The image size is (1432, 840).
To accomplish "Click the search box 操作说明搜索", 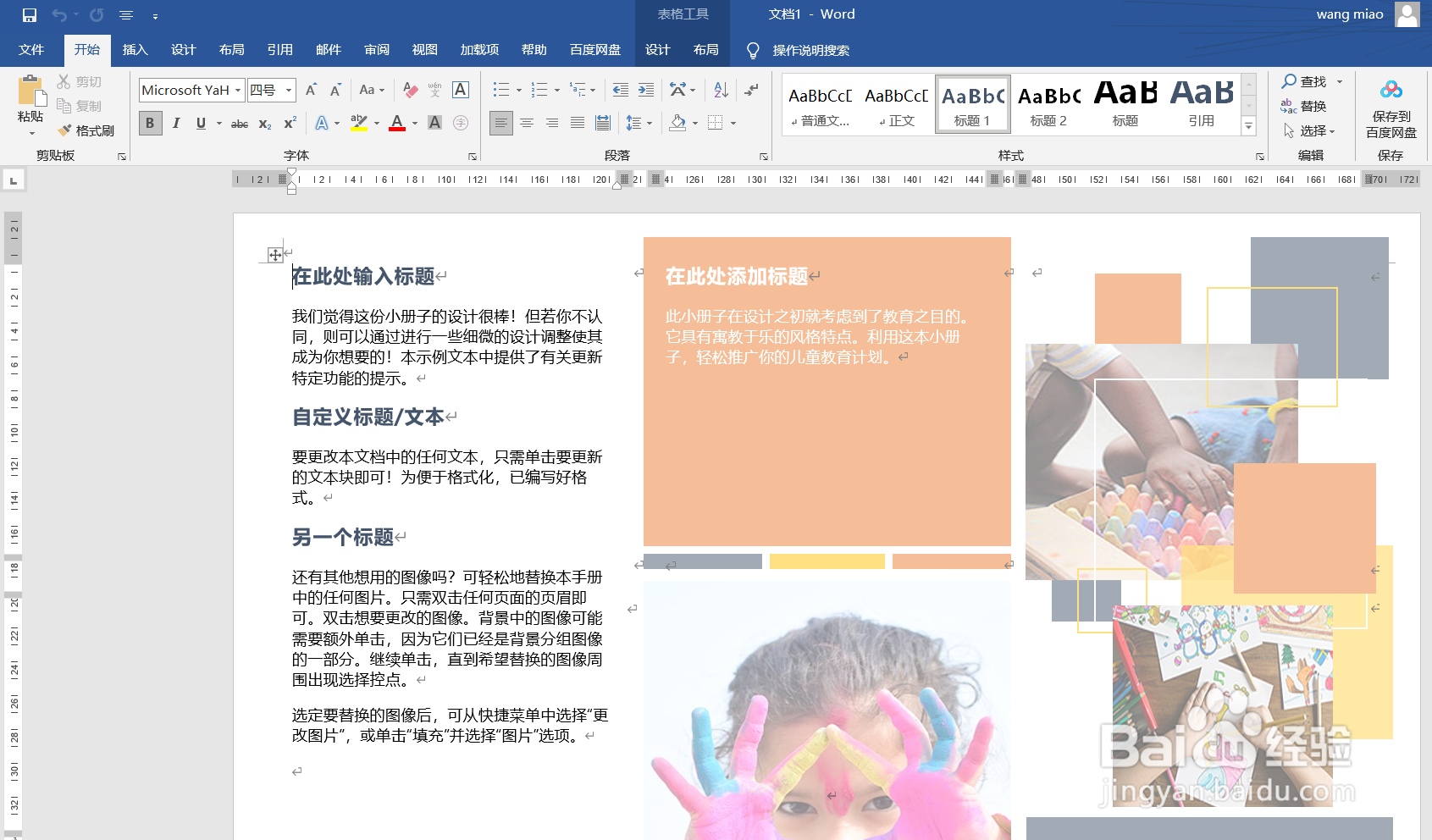I will [810, 50].
